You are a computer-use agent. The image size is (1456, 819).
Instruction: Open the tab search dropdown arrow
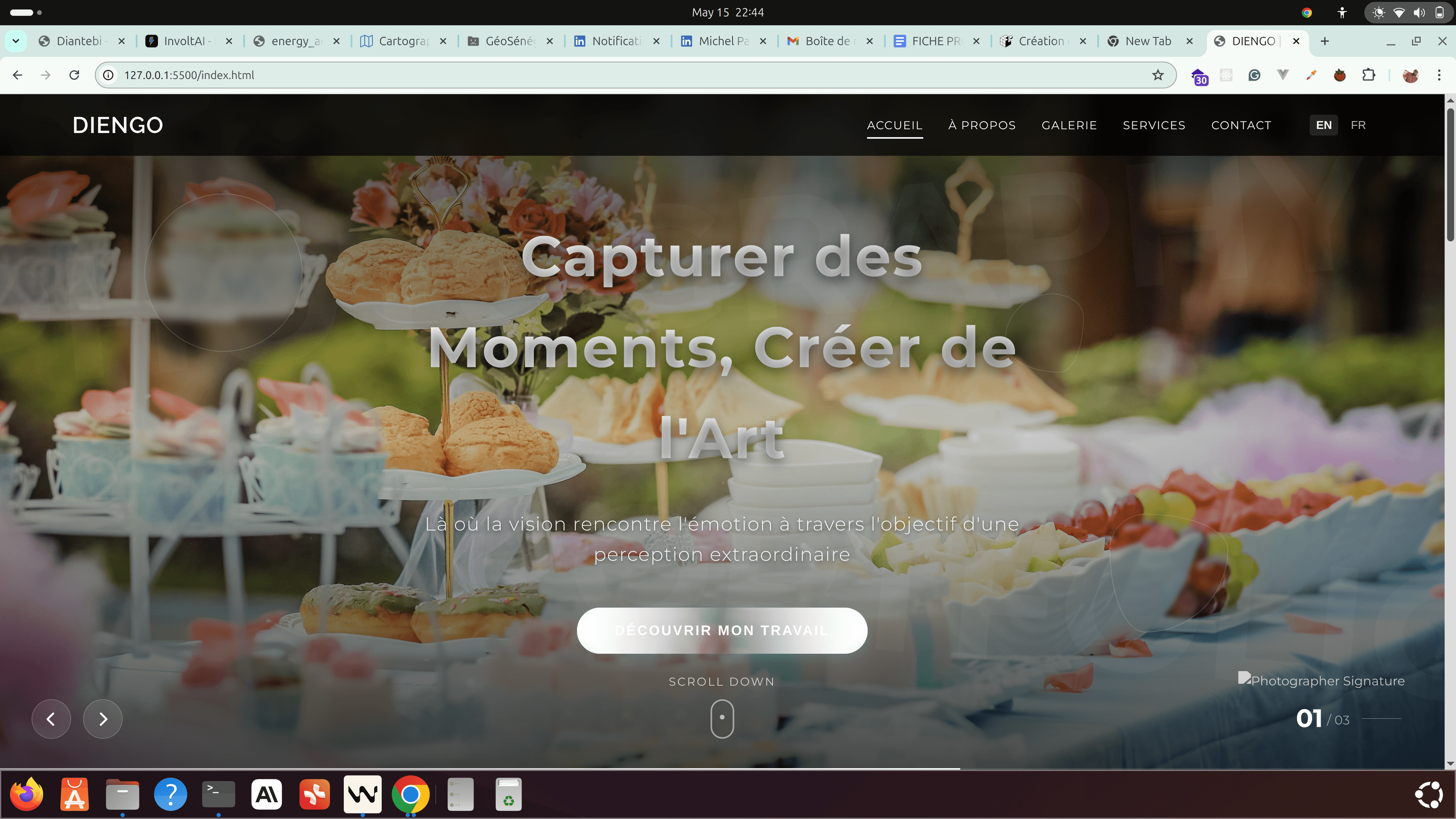click(x=16, y=41)
